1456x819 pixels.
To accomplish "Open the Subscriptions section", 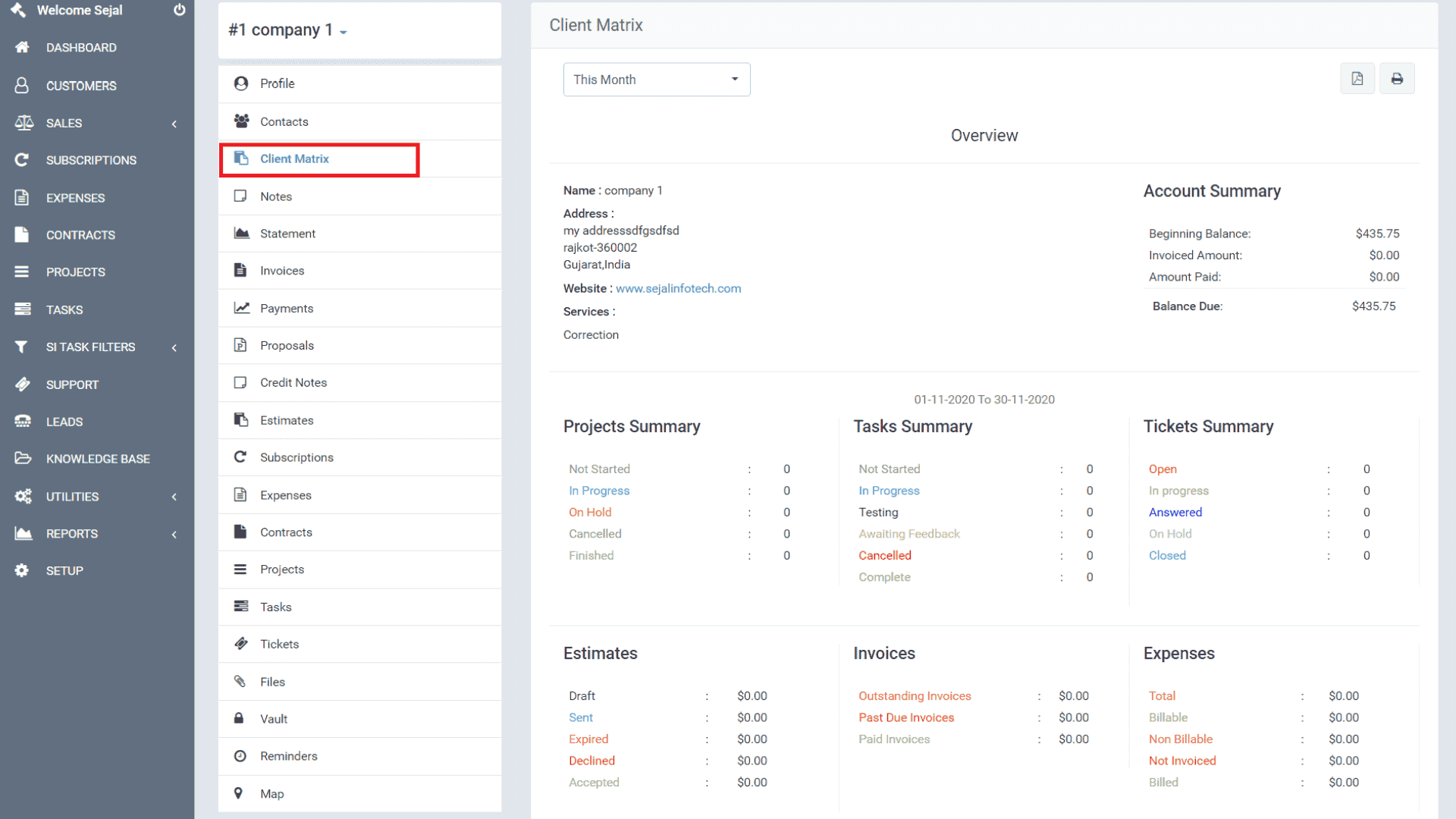I will click(91, 160).
